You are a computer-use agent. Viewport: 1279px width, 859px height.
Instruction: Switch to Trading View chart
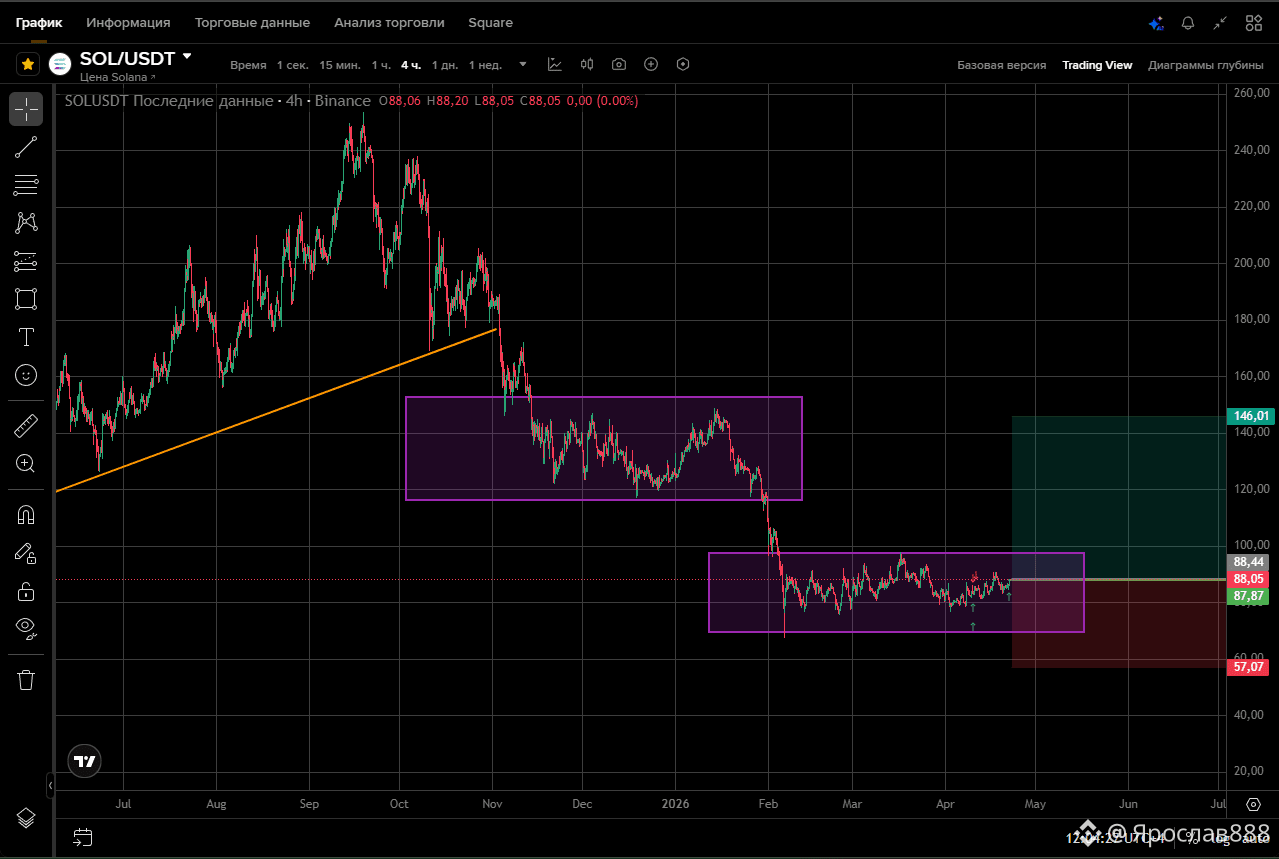point(1097,65)
